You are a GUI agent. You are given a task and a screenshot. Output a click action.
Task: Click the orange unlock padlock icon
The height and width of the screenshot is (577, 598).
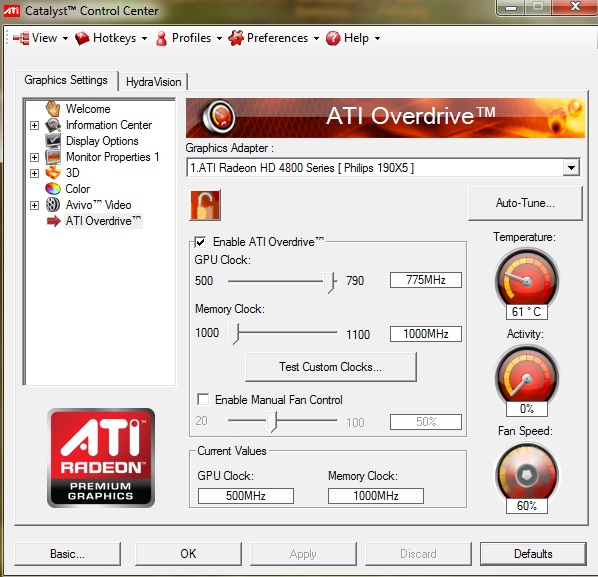[205, 205]
